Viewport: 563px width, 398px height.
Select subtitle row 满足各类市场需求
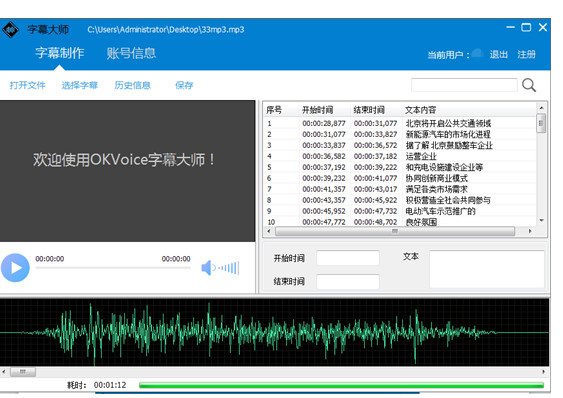tap(400, 189)
